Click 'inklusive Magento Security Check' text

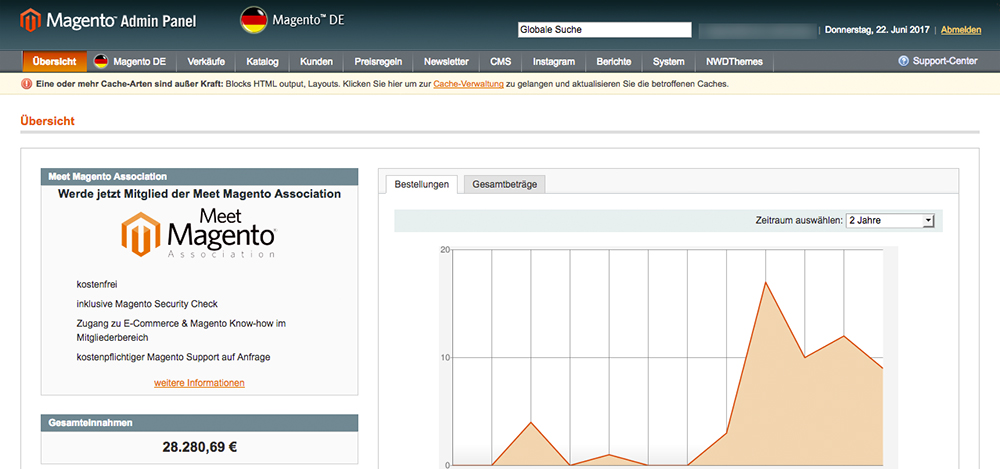pos(147,304)
